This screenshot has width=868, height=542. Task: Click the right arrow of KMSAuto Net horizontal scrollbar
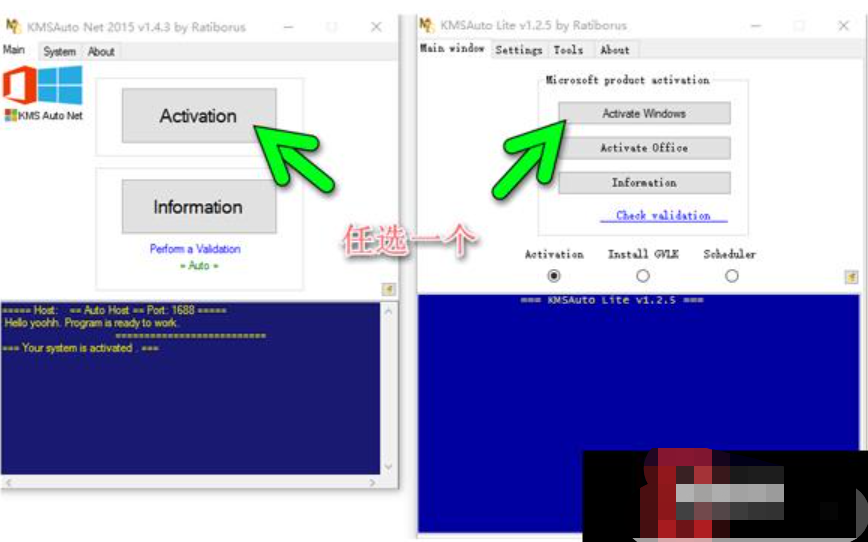pyautogui.click(x=373, y=483)
